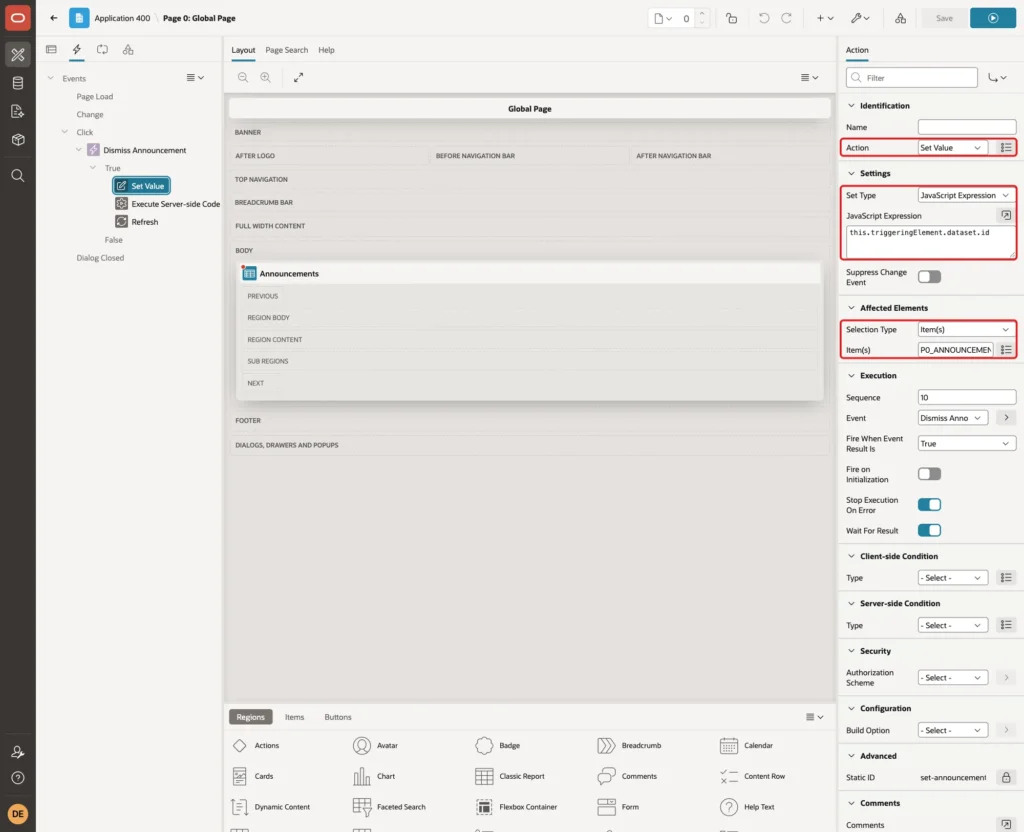This screenshot has height=832, width=1024.
Task: Open the App Builder sidebar icon
Action: coord(18,55)
